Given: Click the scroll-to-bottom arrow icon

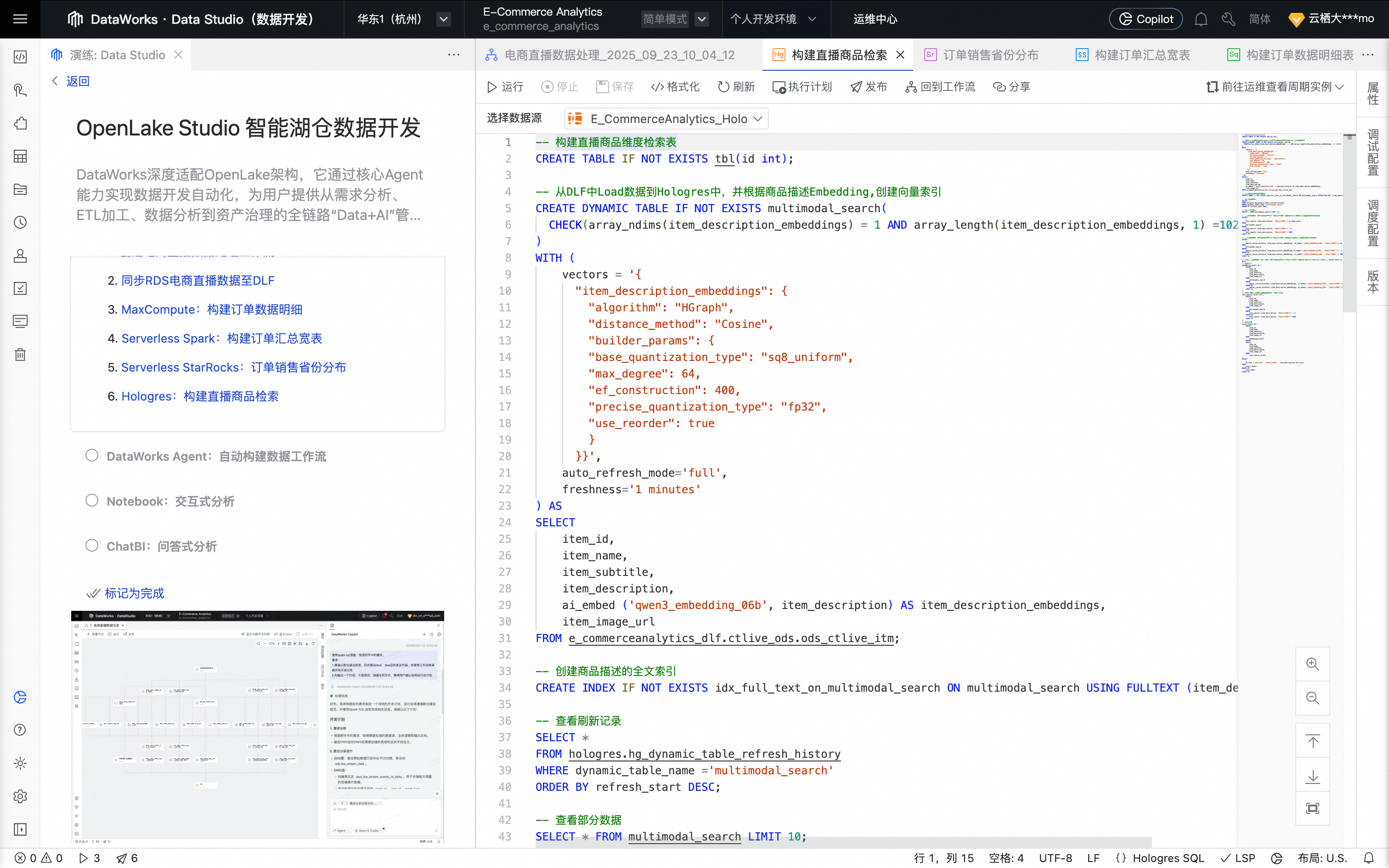Looking at the screenshot, I should (1312, 777).
